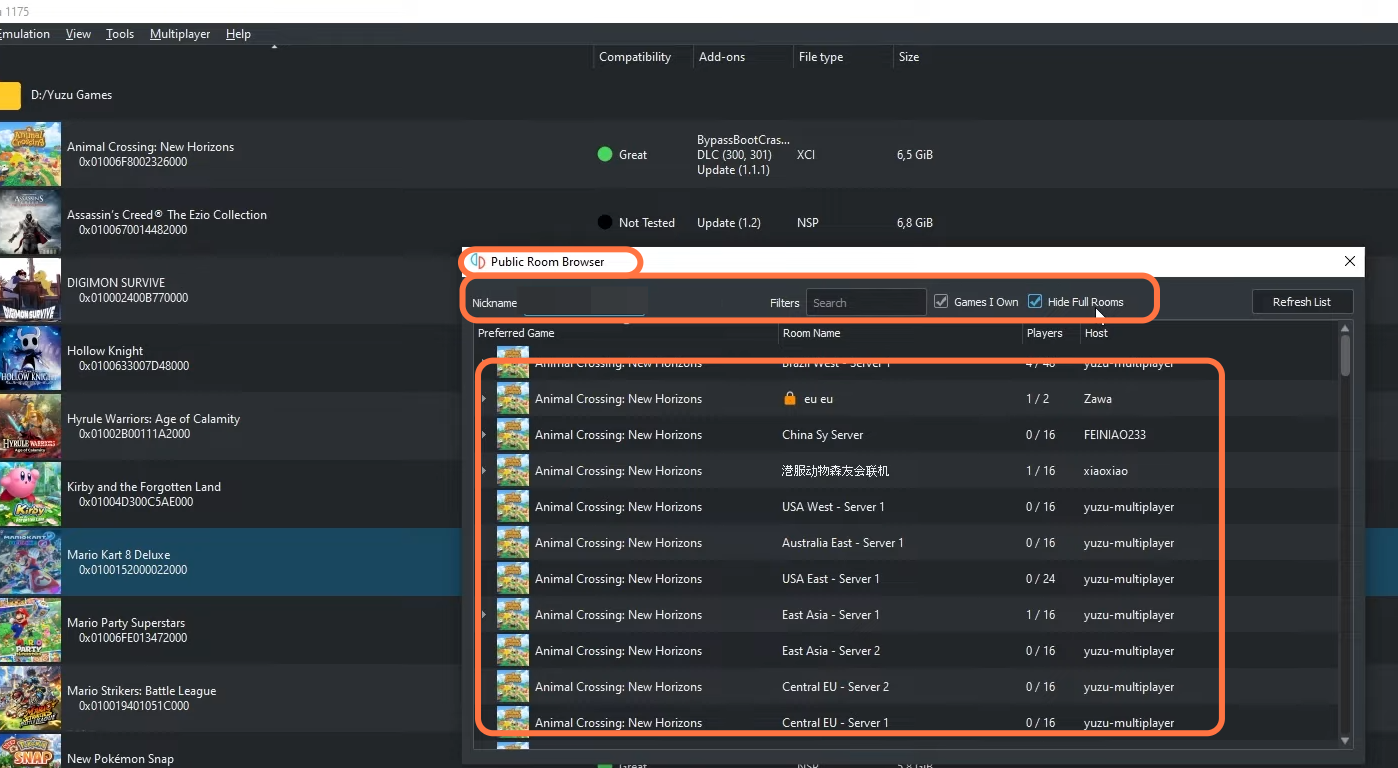The height and width of the screenshot is (768, 1398).
Task: Click the Mario Strikers Battle League icon
Action: coord(30,698)
